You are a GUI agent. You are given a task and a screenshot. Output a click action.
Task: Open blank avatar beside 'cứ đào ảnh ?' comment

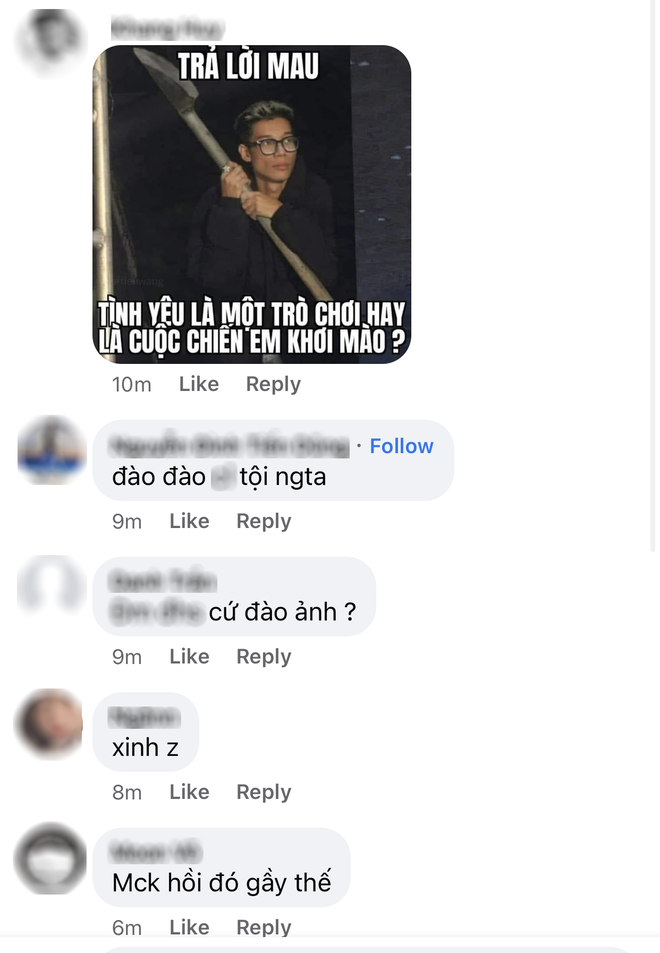coord(51,586)
